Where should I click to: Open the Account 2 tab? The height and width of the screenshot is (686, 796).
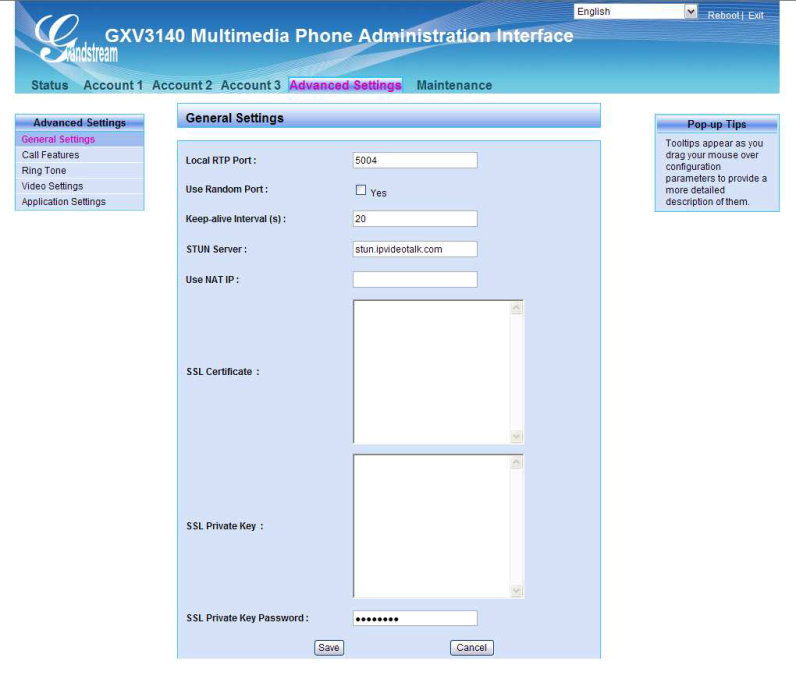[x=182, y=86]
